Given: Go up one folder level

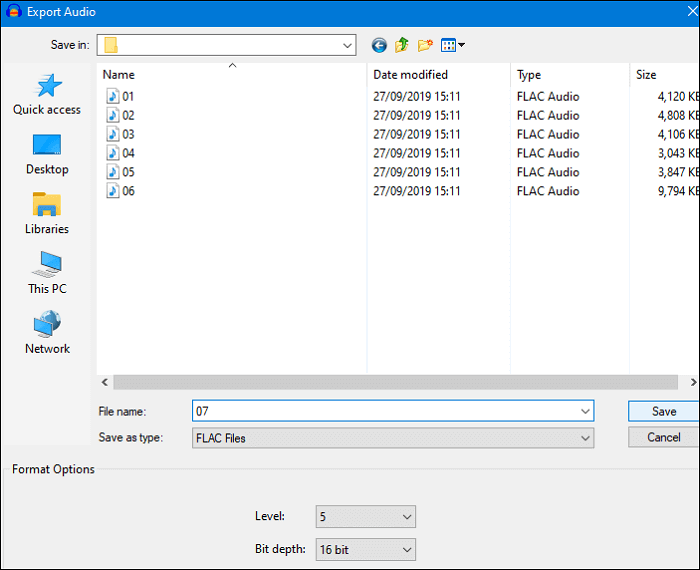Looking at the screenshot, I should click(x=402, y=45).
